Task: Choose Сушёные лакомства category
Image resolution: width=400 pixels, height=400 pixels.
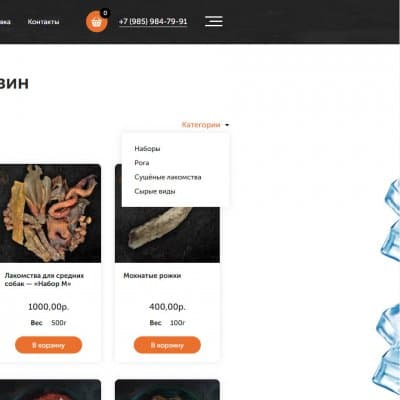Action: [168, 177]
